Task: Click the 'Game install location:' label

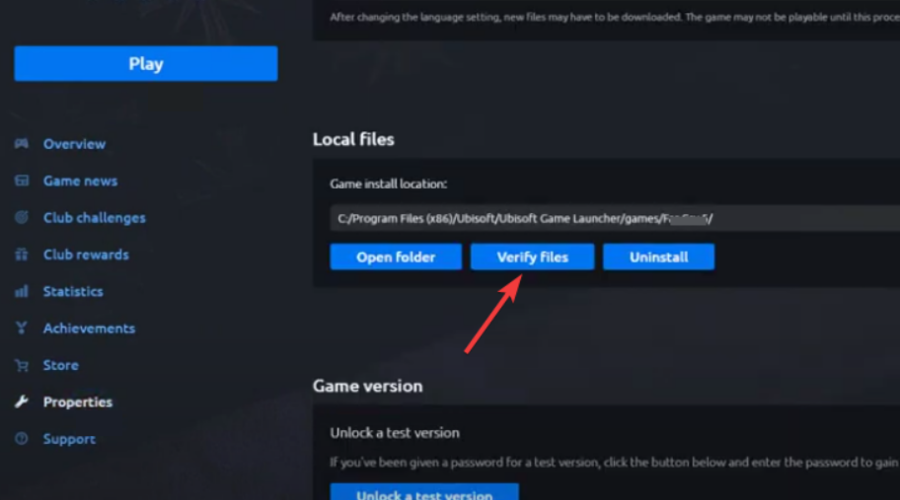Action: [388, 184]
